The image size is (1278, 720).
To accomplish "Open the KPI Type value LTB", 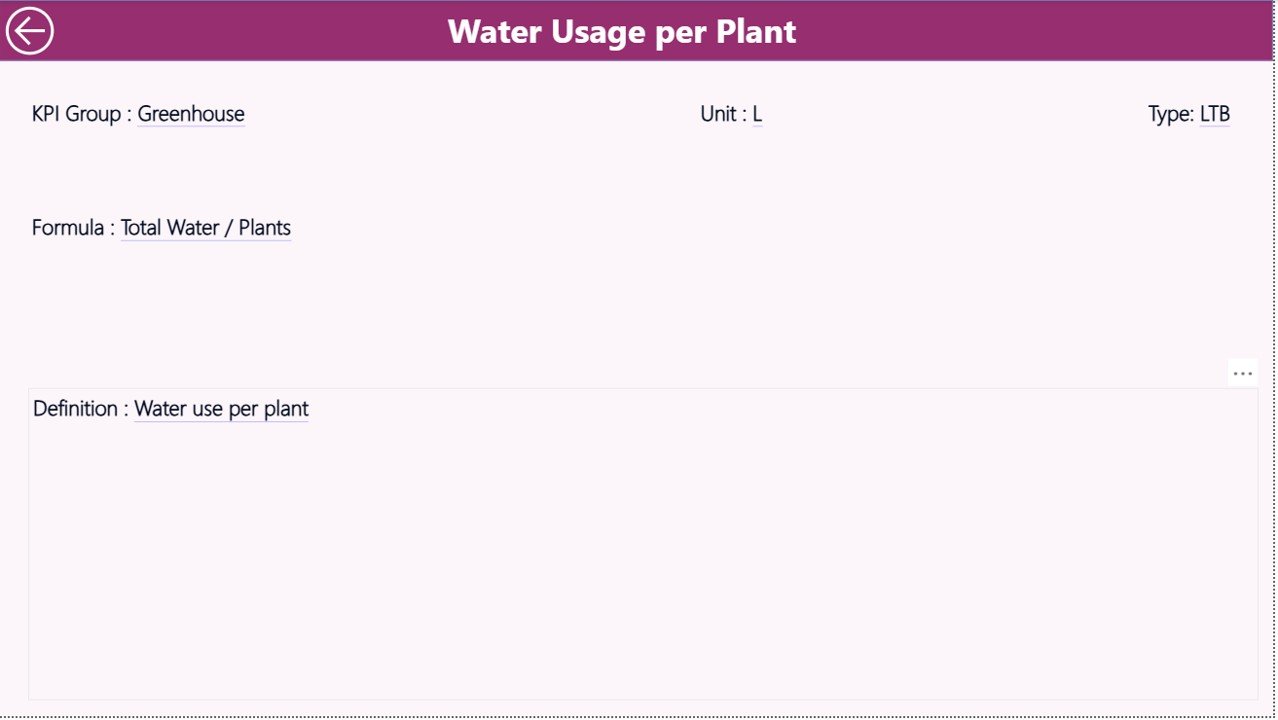I will pyautogui.click(x=1215, y=114).
